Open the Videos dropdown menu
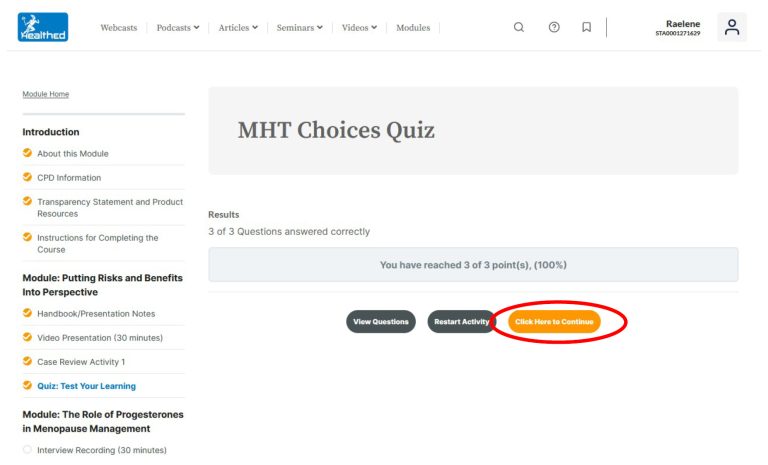Screen dimensions: 768x465 360,27
